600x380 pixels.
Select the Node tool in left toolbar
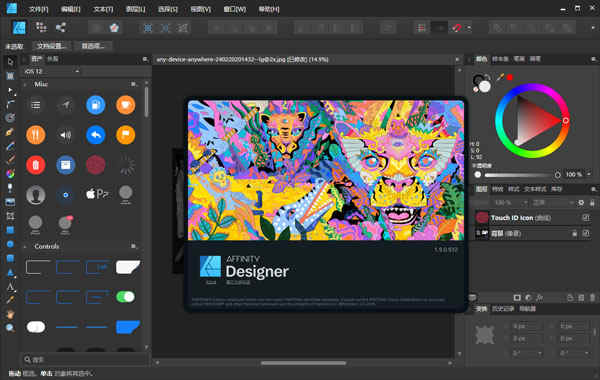click(10, 90)
